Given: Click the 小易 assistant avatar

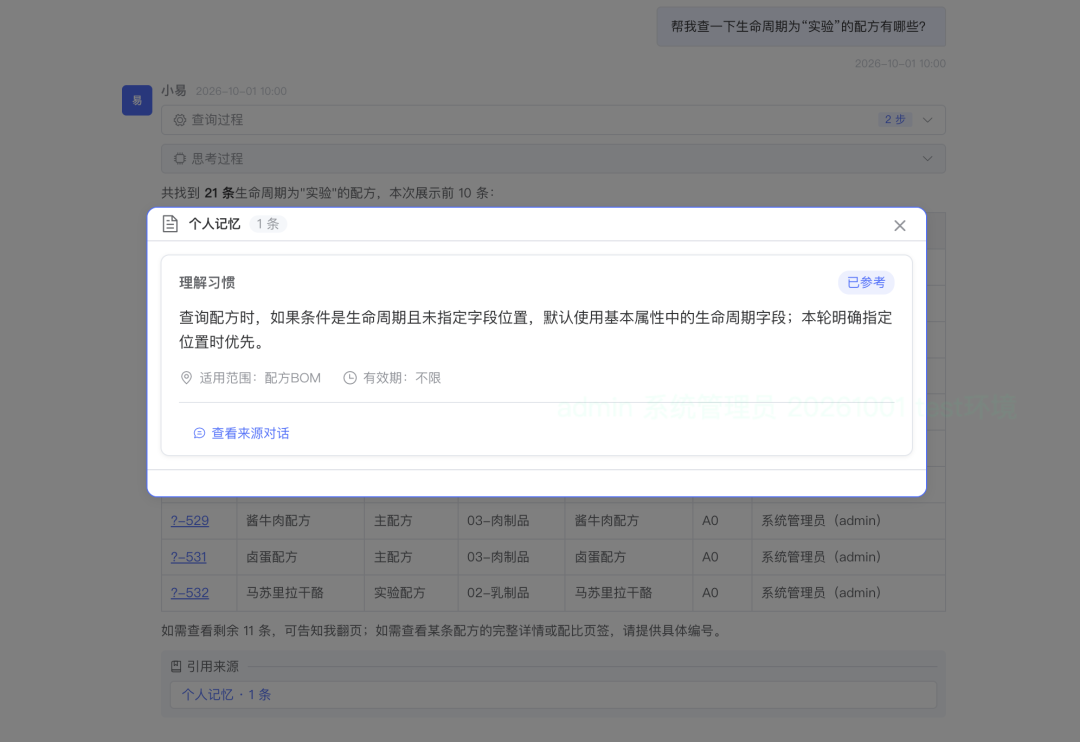Looking at the screenshot, I should pyautogui.click(x=137, y=100).
